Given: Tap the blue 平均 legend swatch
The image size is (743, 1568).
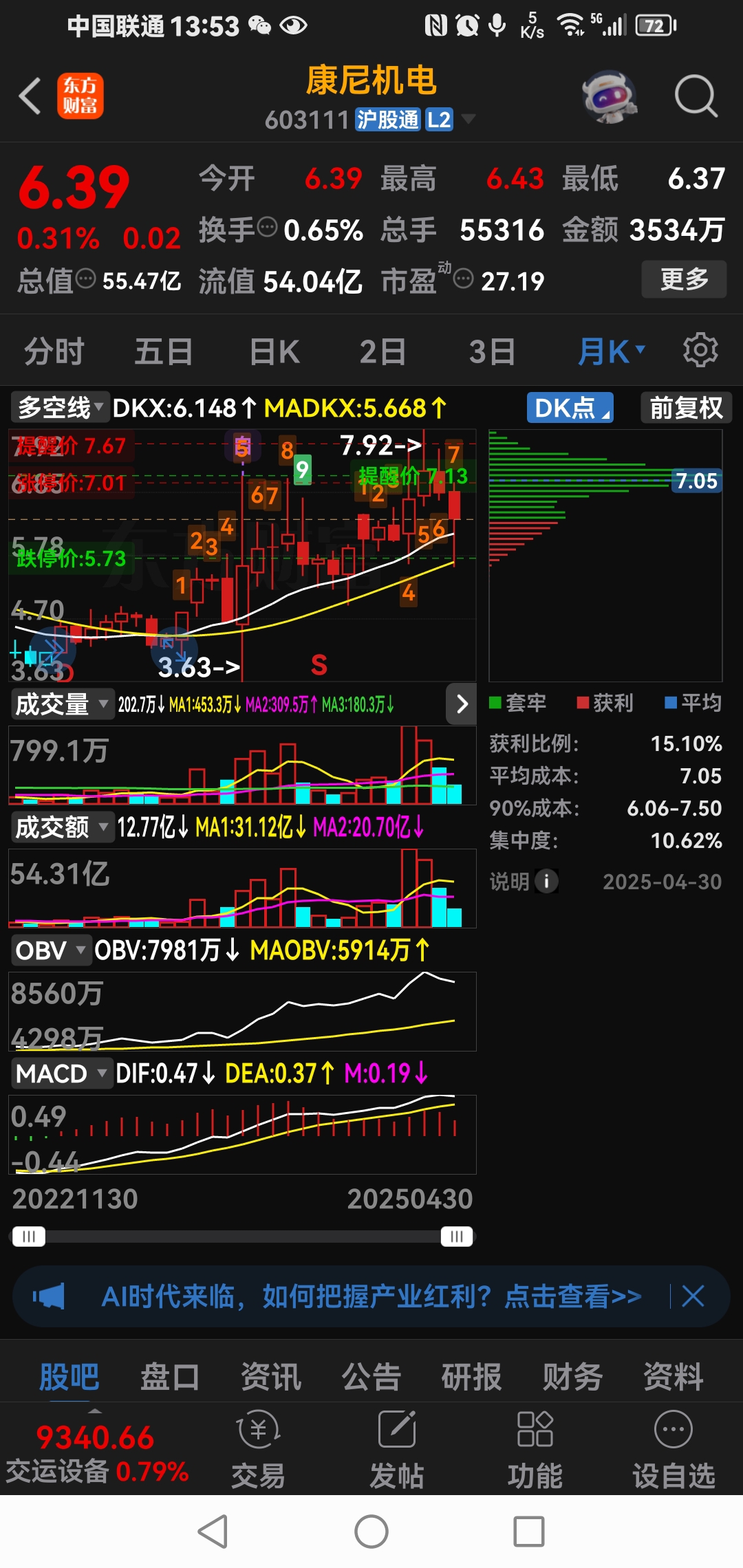Looking at the screenshot, I should [671, 702].
